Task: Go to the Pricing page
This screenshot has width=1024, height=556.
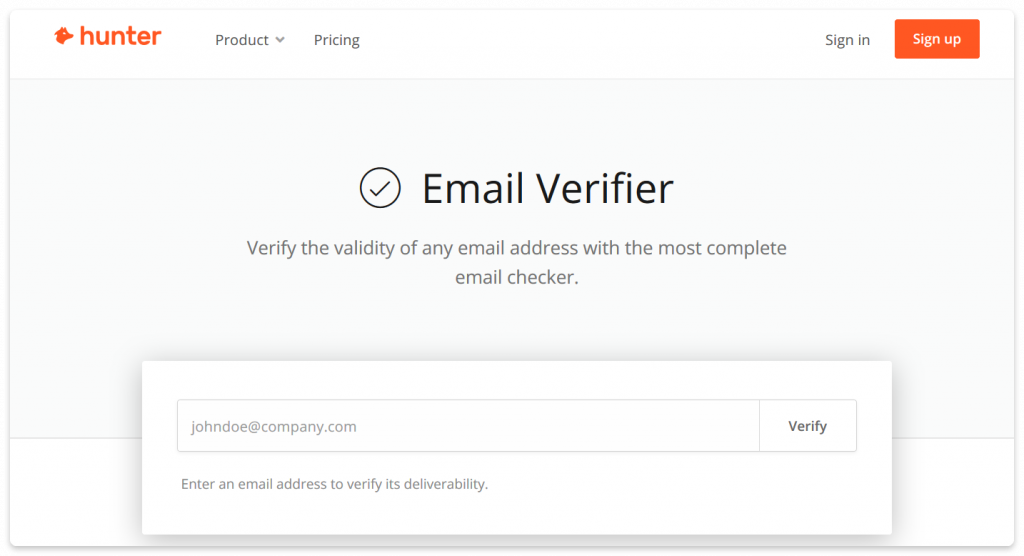Action: click(336, 40)
